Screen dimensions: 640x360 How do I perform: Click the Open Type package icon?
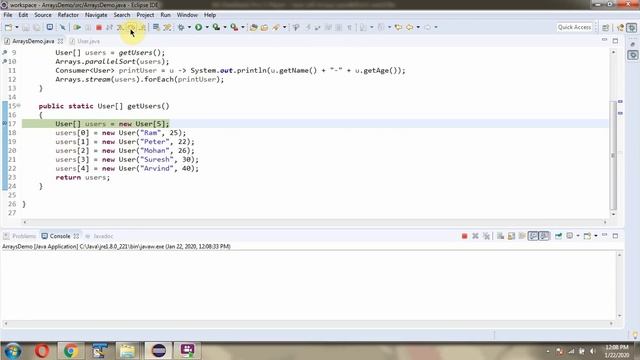point(253,27)
